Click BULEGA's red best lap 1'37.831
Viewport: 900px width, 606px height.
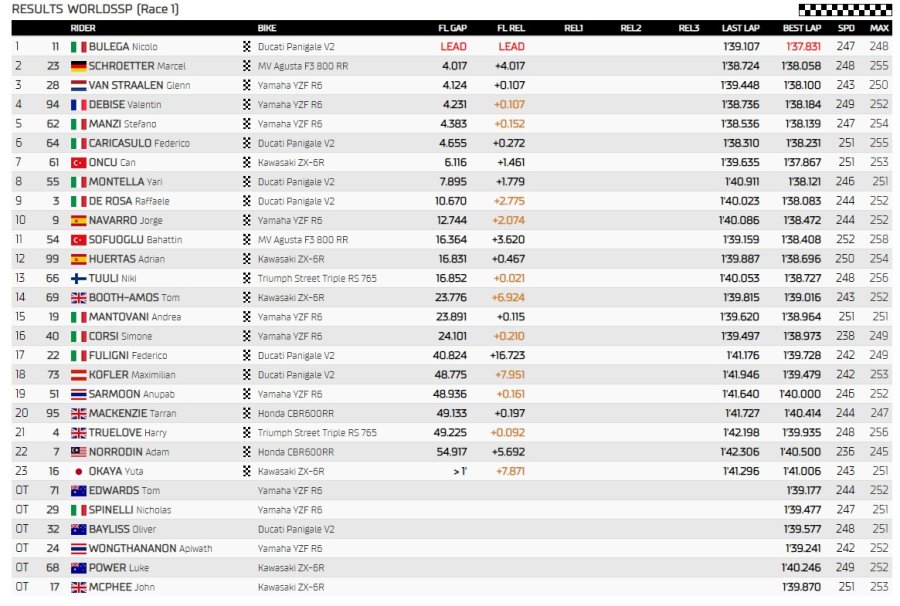(803, 47)
